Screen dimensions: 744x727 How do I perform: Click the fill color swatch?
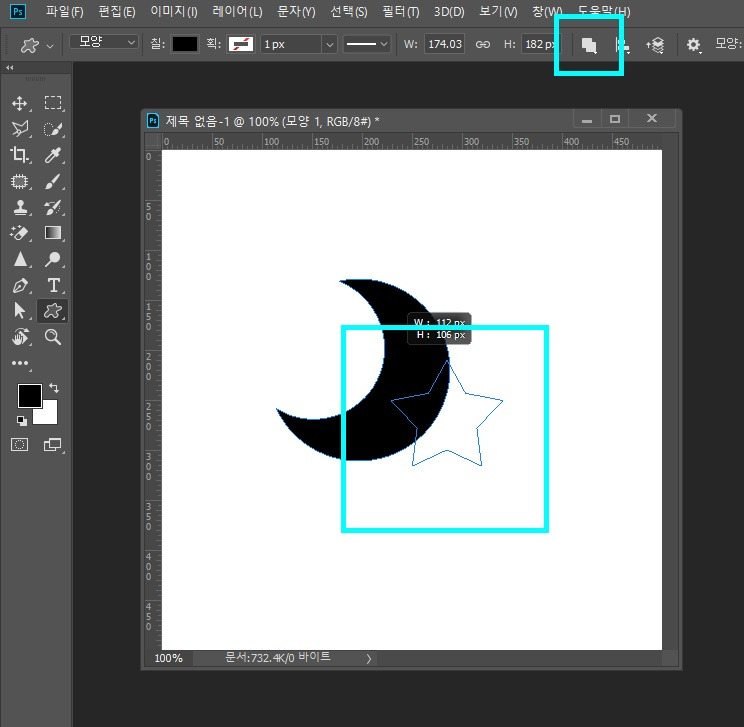click(185, 44)
